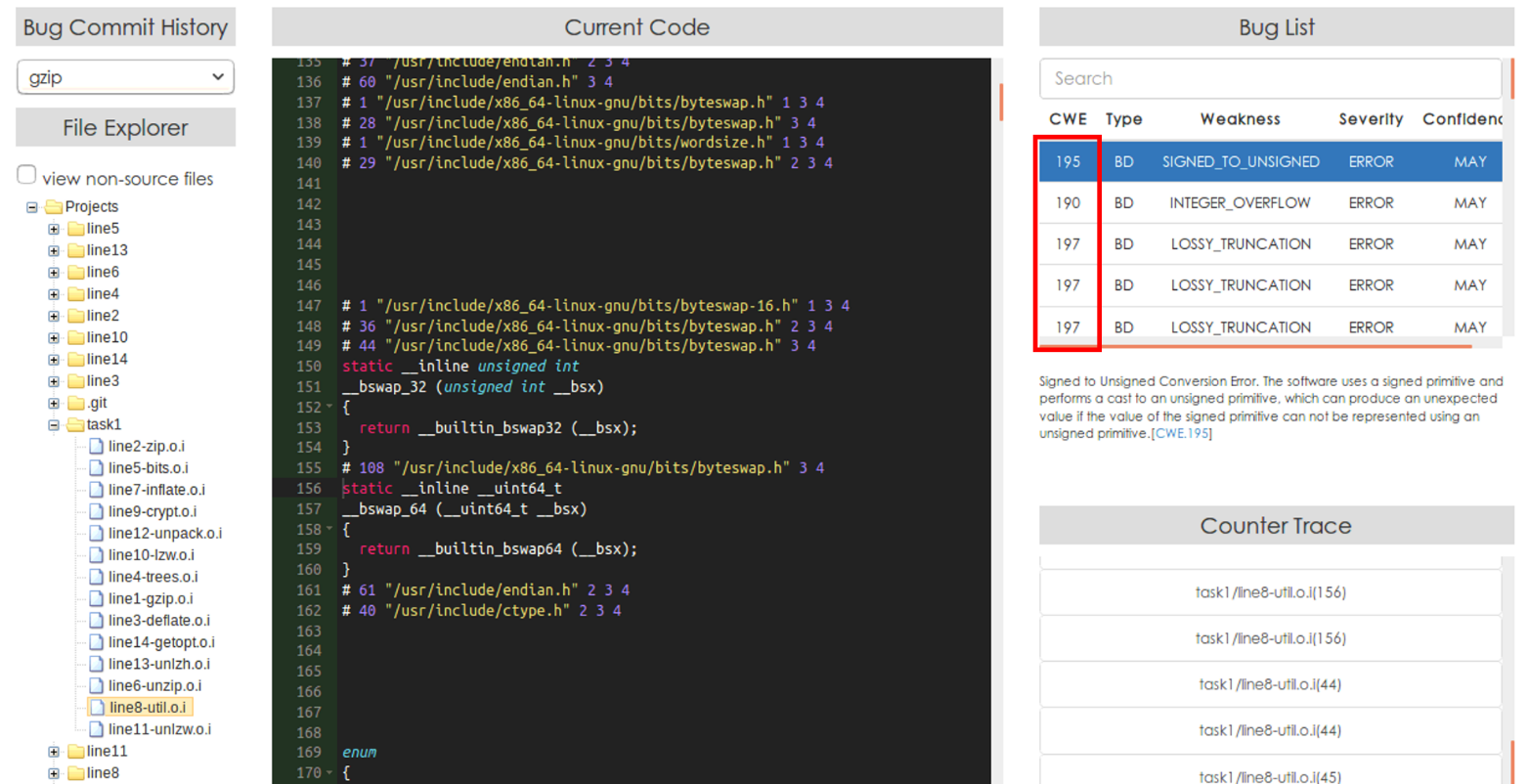
Task: Open first task1/line8-util.o.i(156) trace entry
Action: 1270,592
